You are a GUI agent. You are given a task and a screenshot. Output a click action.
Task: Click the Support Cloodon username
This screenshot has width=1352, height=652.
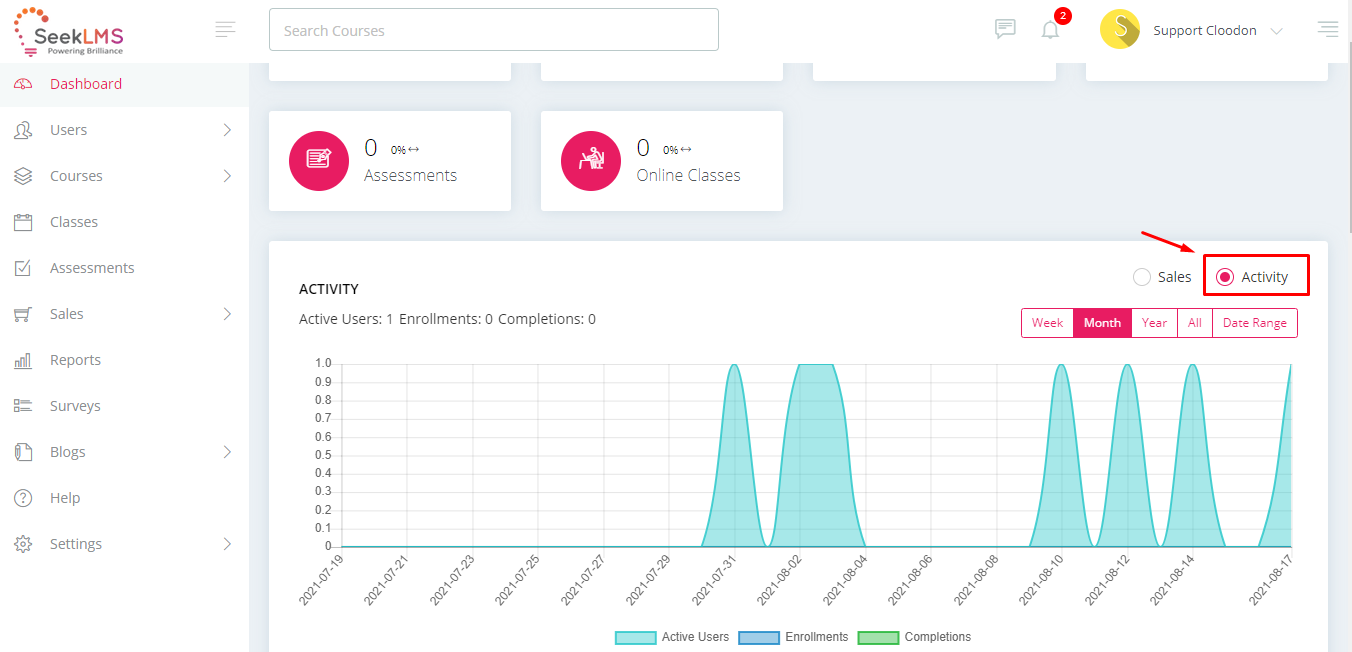(1205, 31)
